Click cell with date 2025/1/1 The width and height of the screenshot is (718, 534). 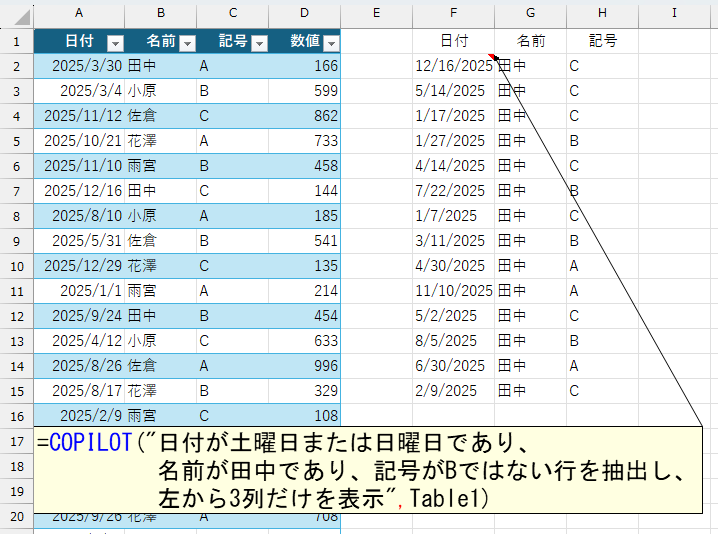(x=79, y=291)
